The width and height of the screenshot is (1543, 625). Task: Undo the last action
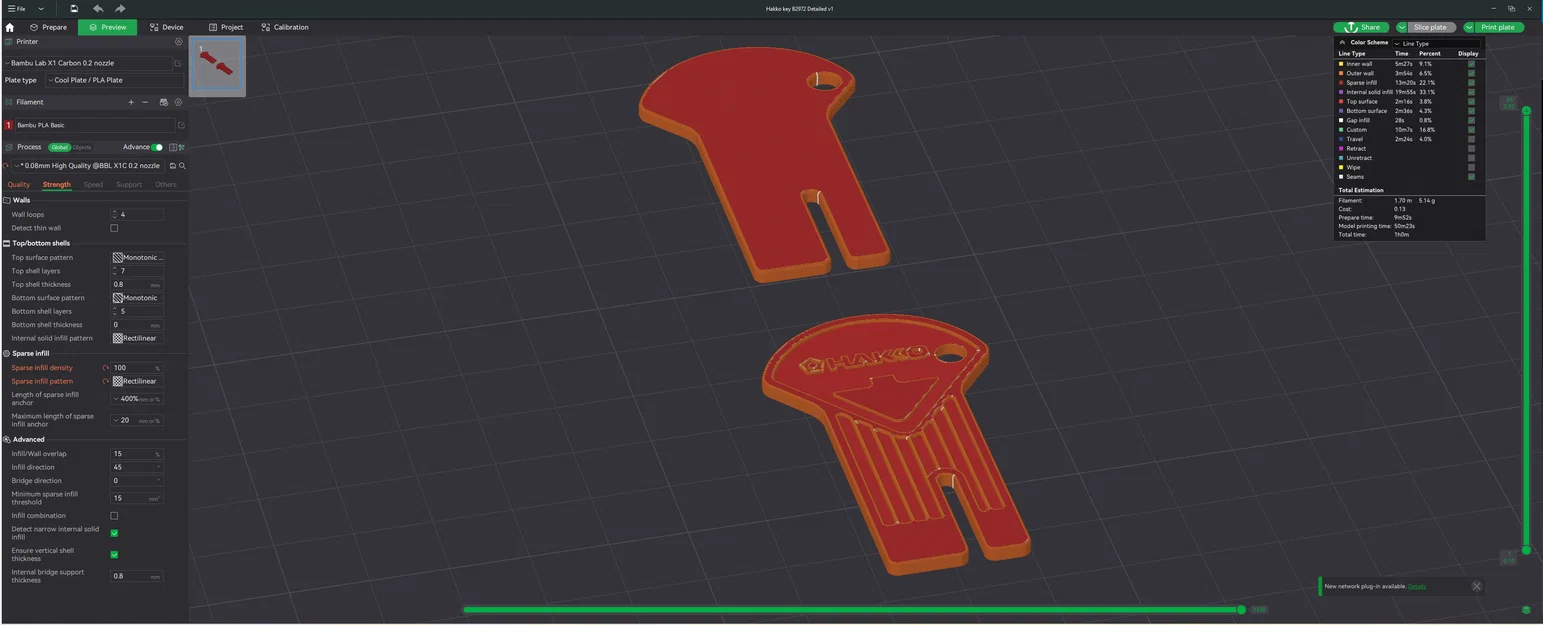point(98,8)
